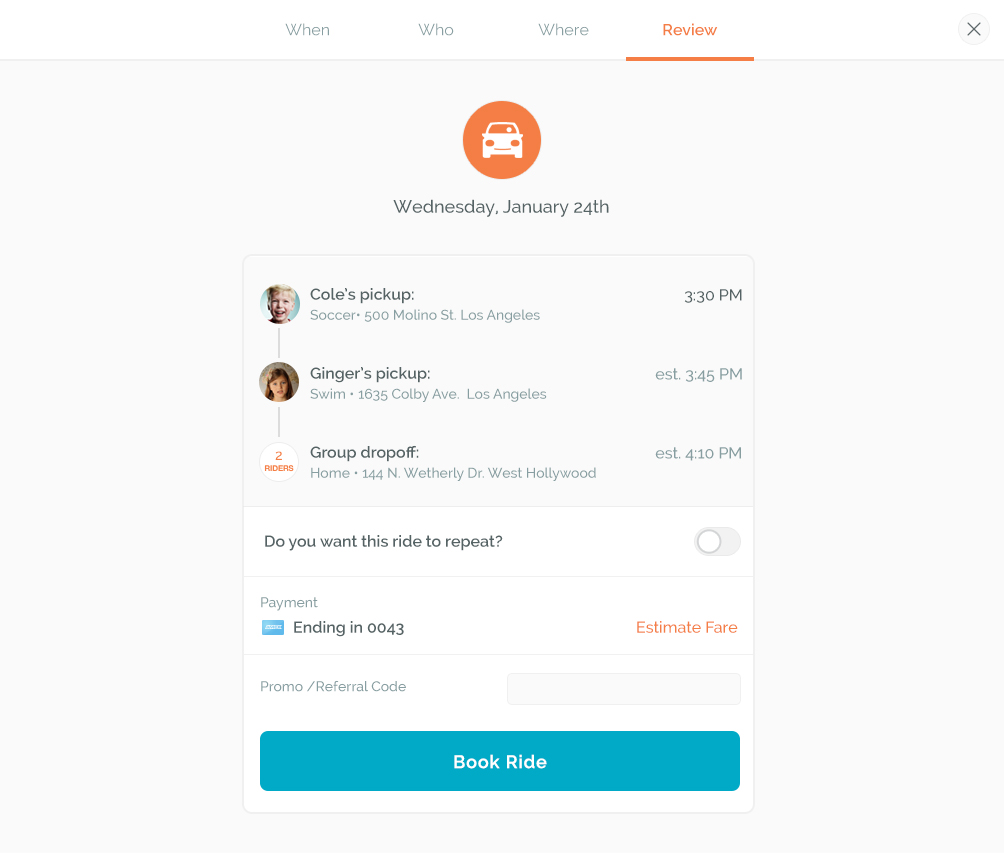Viewport: 1004px width, 853px height.
Task: Switch to the When tab
Action: [x=307, y=30]
